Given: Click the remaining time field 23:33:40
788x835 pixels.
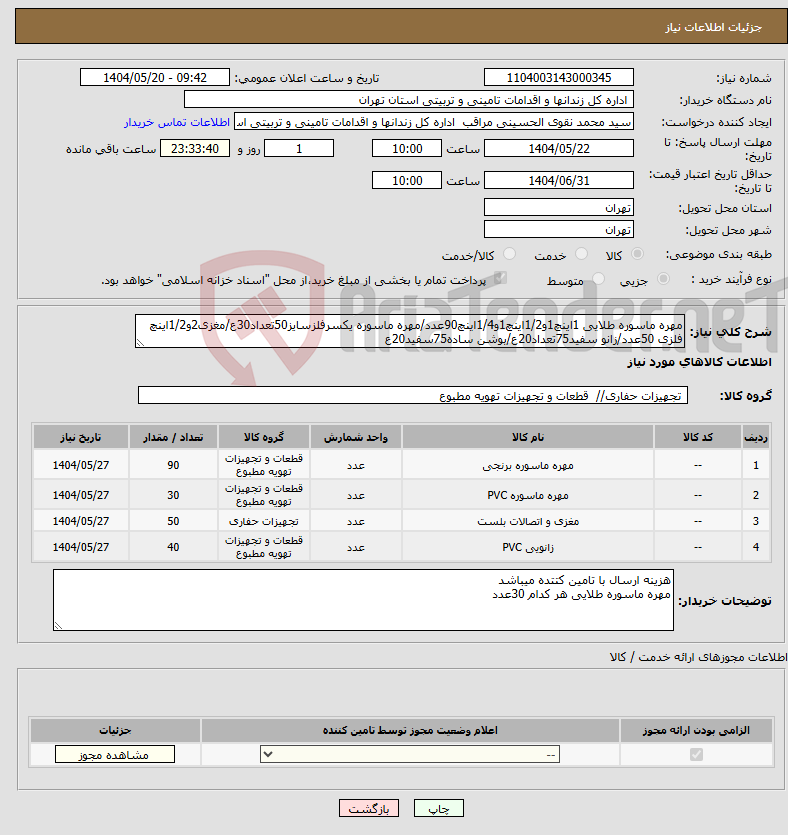Looking at the screenshot, I should pyautogui.click(x=195, y=149).
